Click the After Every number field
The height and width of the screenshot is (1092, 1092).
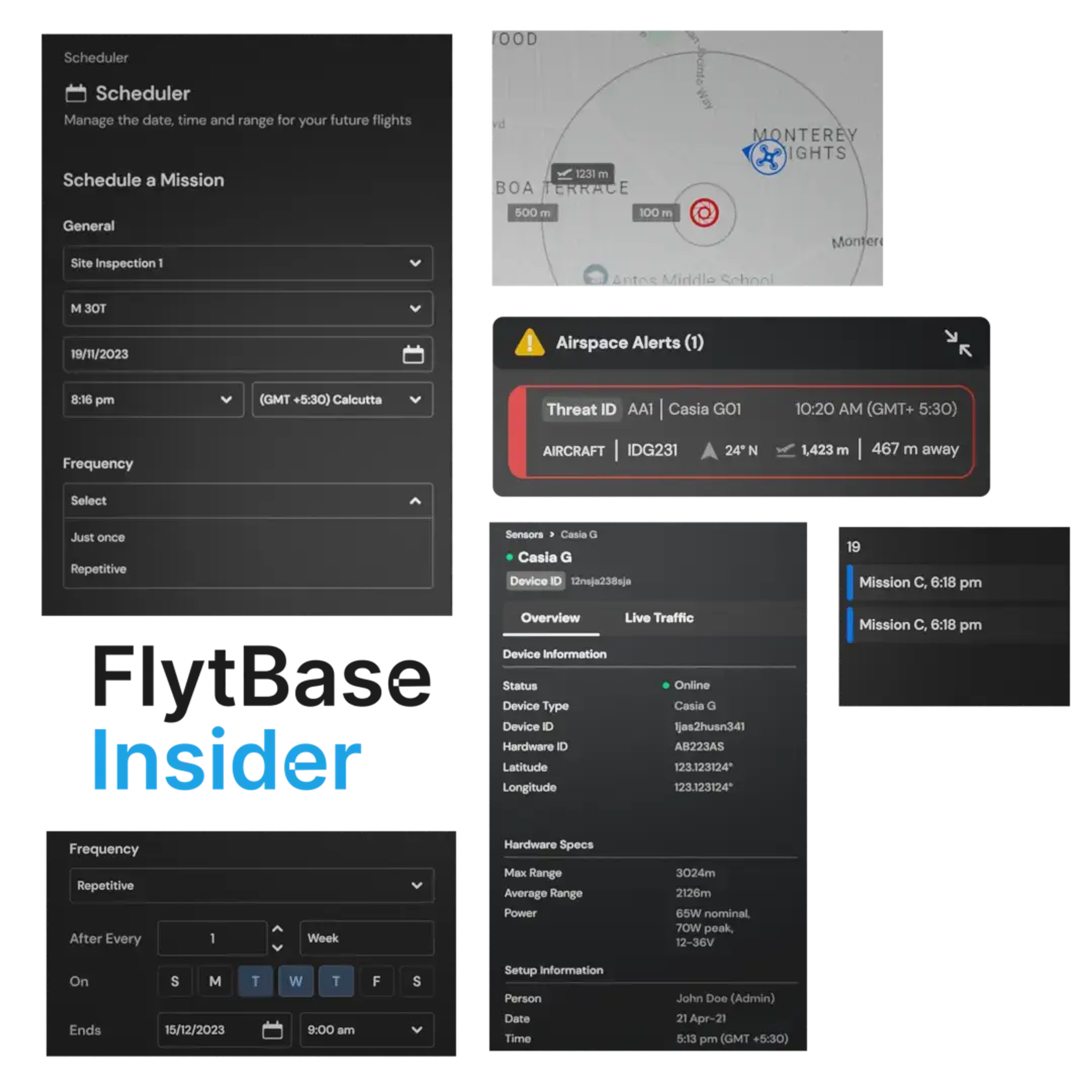click(212, 938)
